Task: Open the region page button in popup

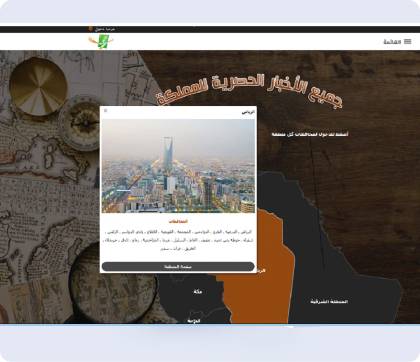Action: click(x=178, y=267)
